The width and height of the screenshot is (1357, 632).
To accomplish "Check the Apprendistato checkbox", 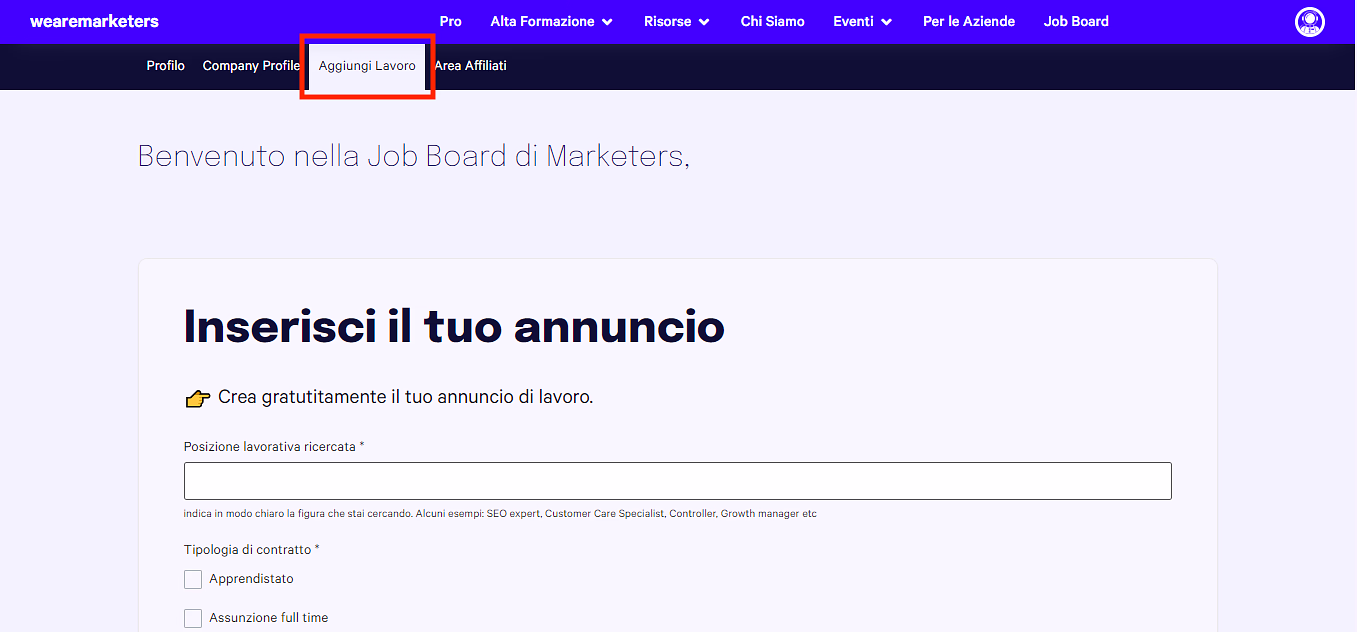I will (192, 578).
